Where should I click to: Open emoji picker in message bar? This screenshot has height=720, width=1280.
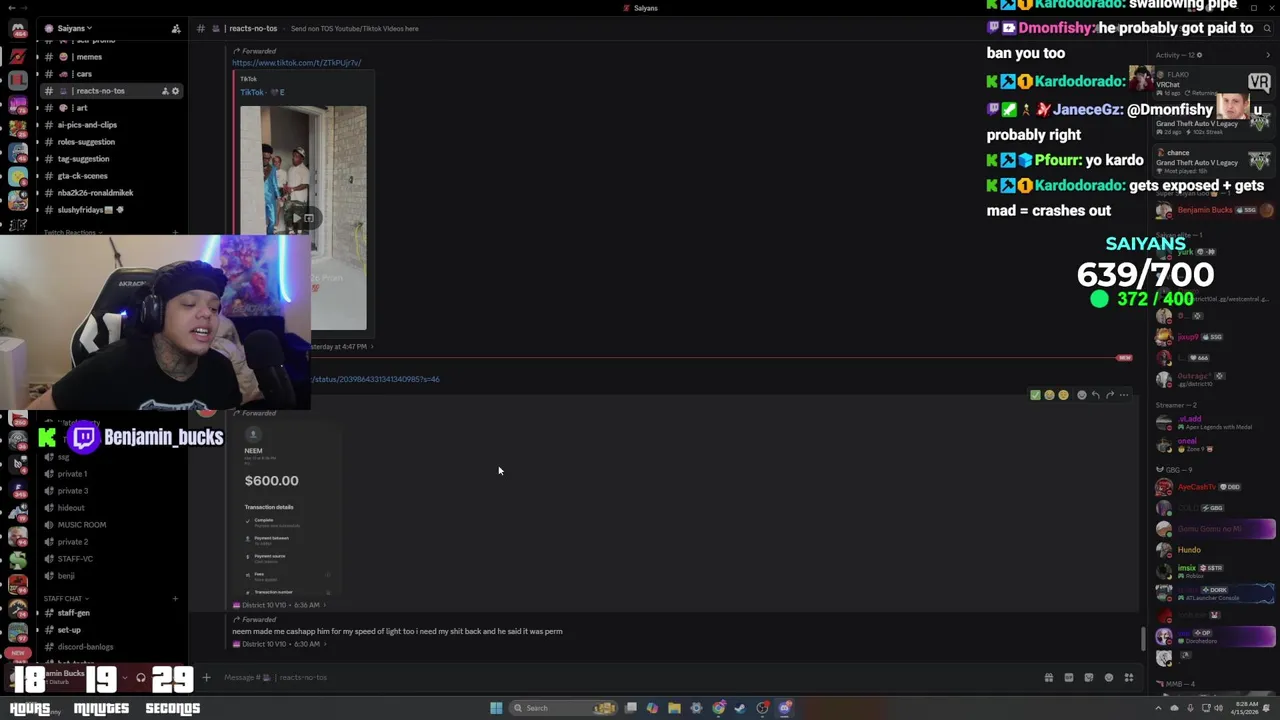[x=1109, y=677]
